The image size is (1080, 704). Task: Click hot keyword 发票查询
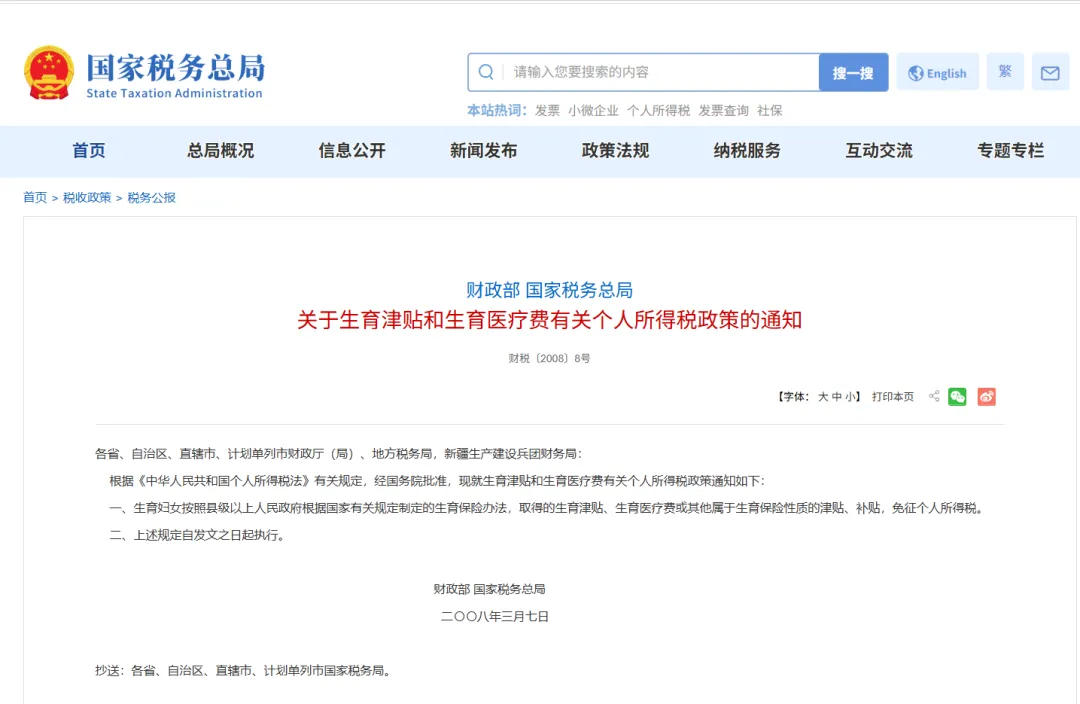pyautogui.click(x=723, y=111)
